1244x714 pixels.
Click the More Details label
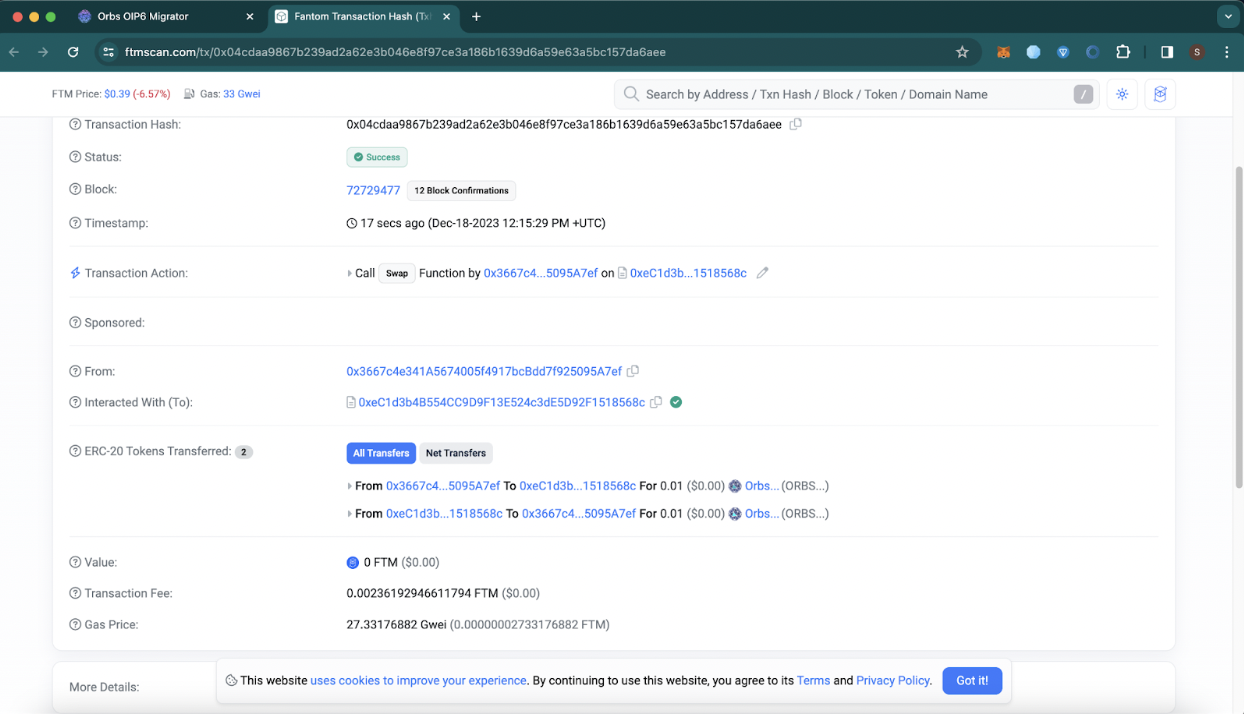click(104, 687)
